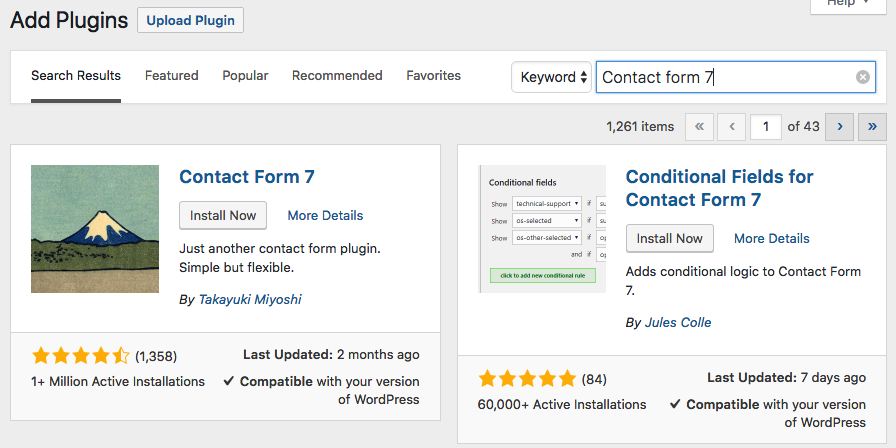Click the Upload Plugin button
The height and width of the screenshot is (448, 896).
(x=190, y=21)
